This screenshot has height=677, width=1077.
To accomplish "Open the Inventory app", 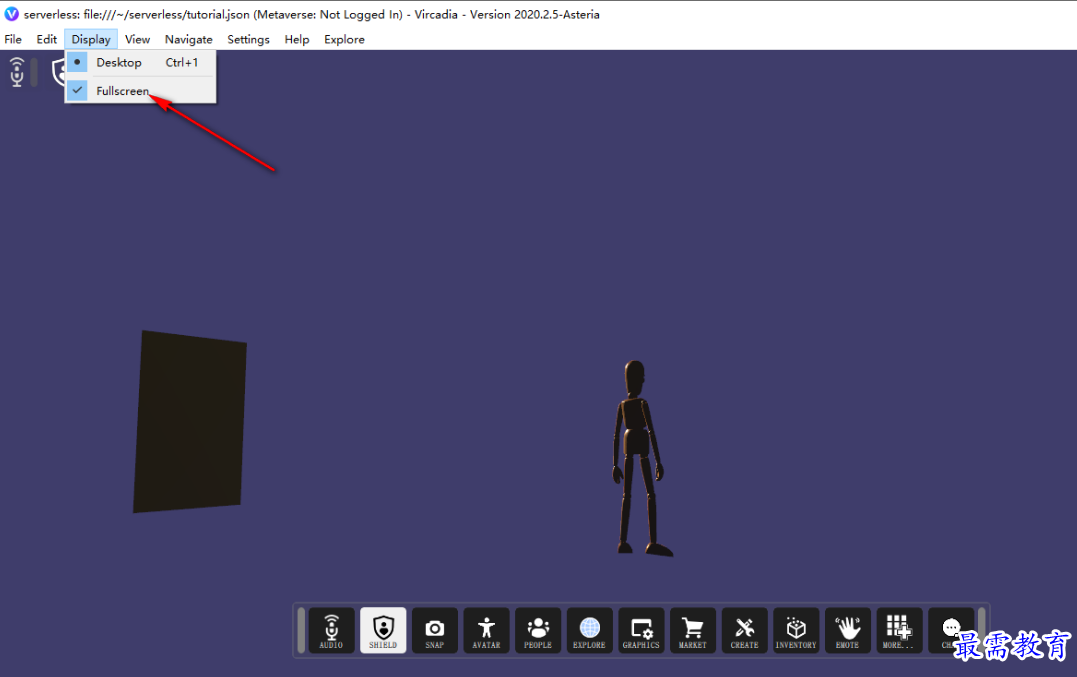I will point(796,630).
